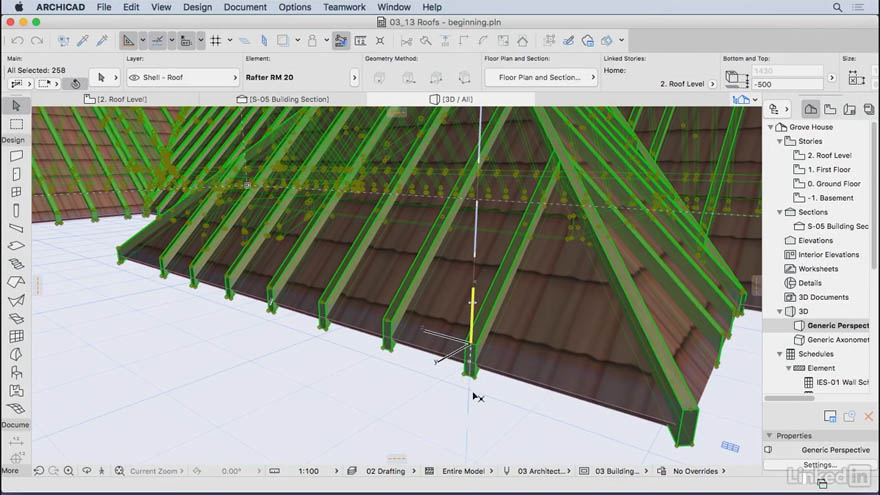Collapse the Sections folder in the navigator

coord(780,212)
